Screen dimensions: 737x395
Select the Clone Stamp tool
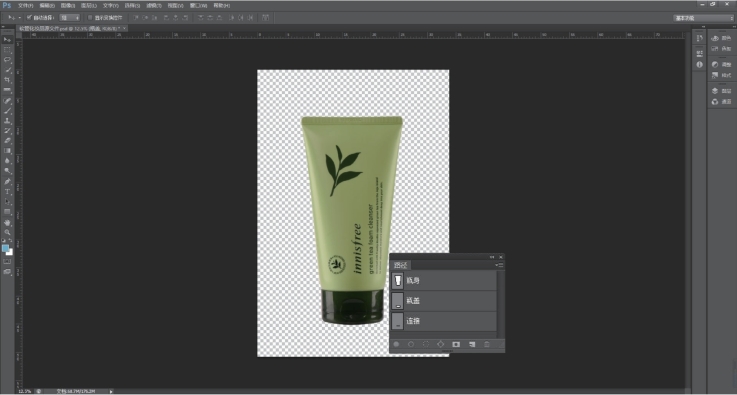tap(7, 121)
